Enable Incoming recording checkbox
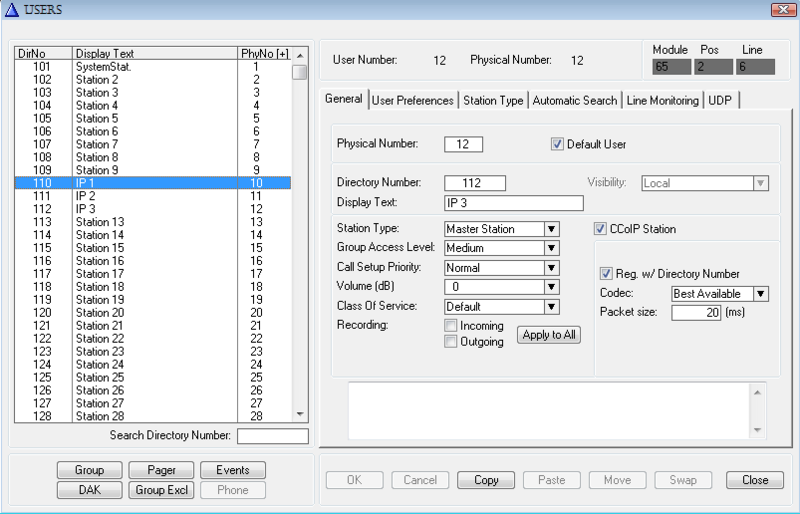The width and height of the screenshot is (800, 514). pos(451,326)
